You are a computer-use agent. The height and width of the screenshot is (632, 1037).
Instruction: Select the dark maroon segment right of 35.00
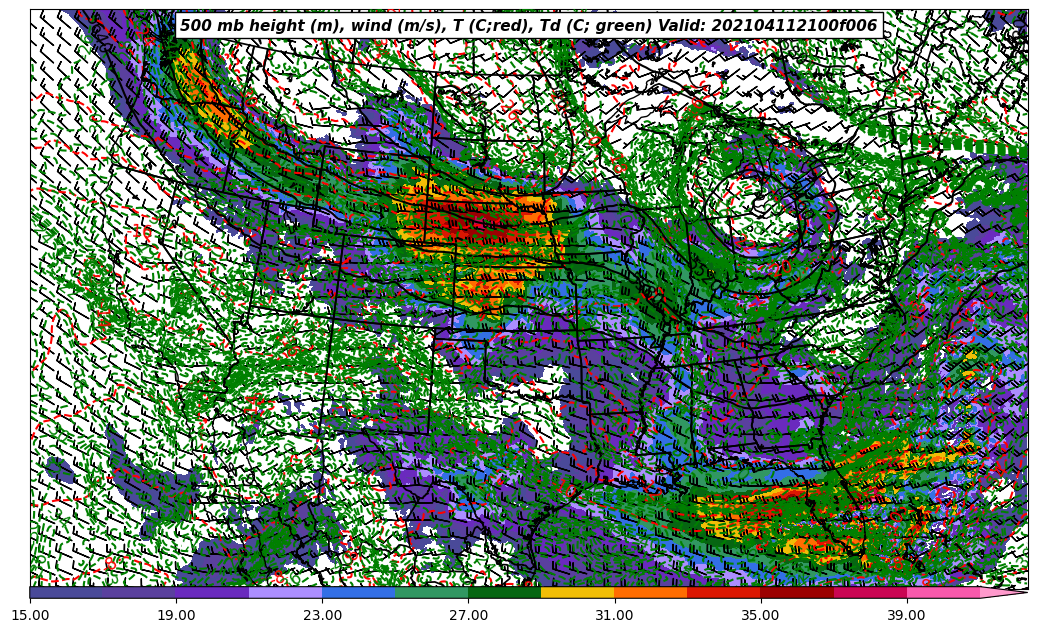coord(796,592)
